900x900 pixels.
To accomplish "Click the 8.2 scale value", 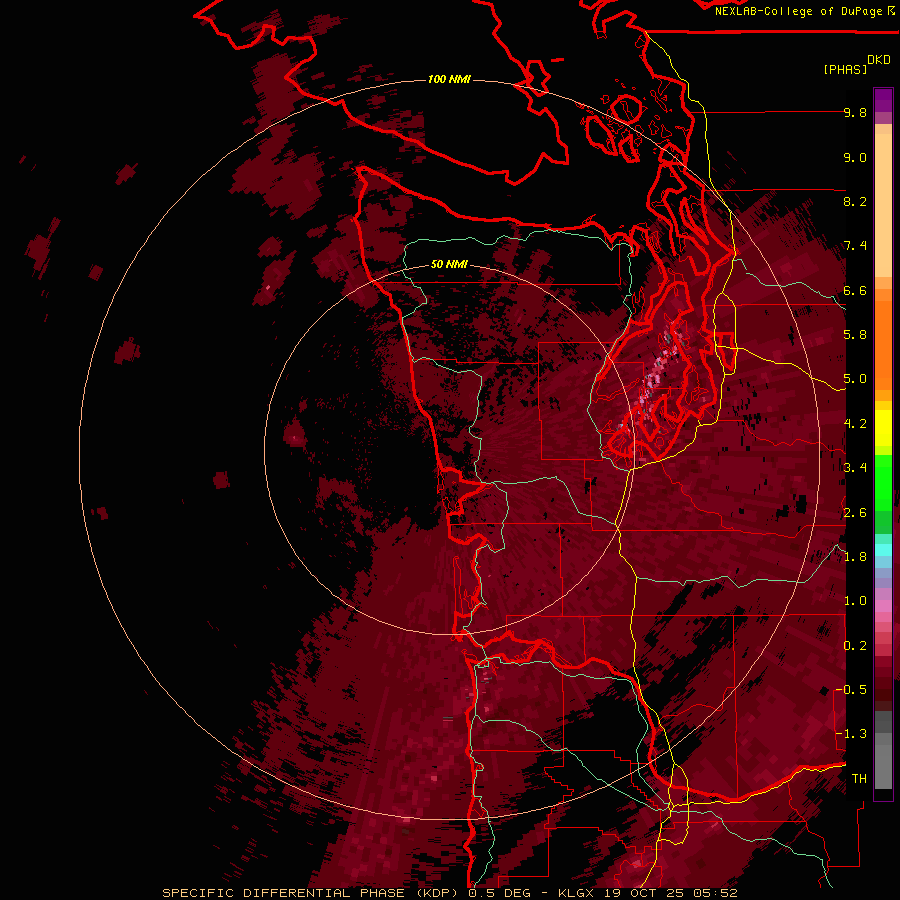I will click(855, 201).
